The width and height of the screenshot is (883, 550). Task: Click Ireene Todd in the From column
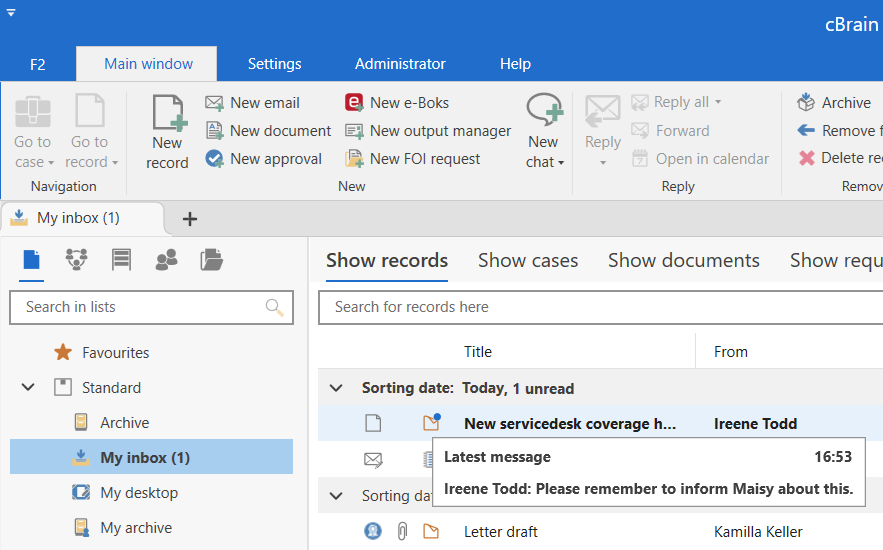tap(755, 423)
